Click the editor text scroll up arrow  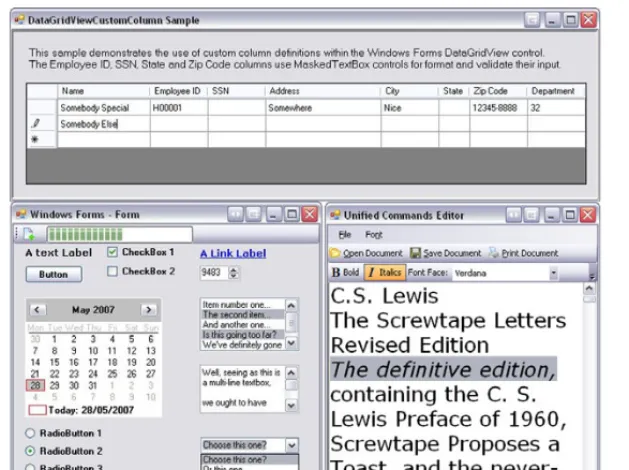589,288
